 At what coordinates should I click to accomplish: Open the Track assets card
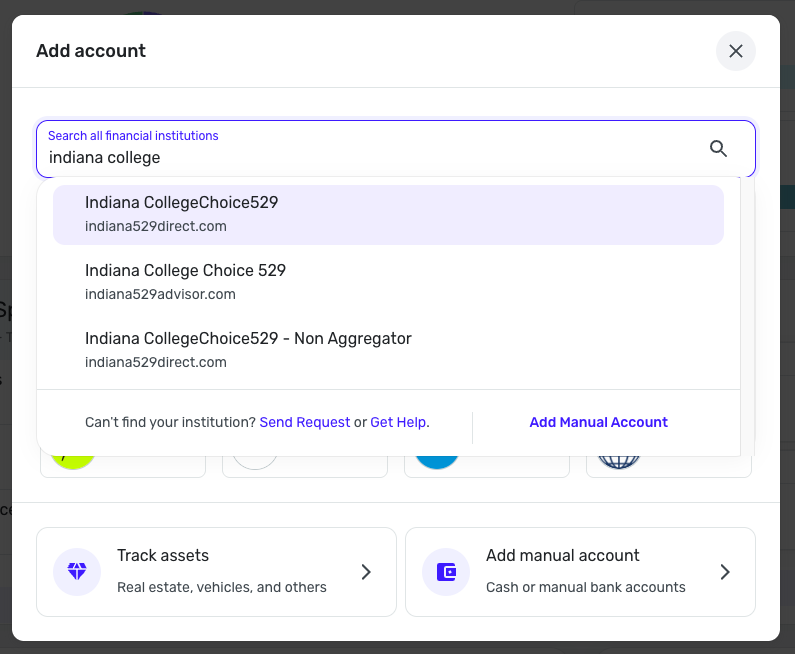[216, 572]
